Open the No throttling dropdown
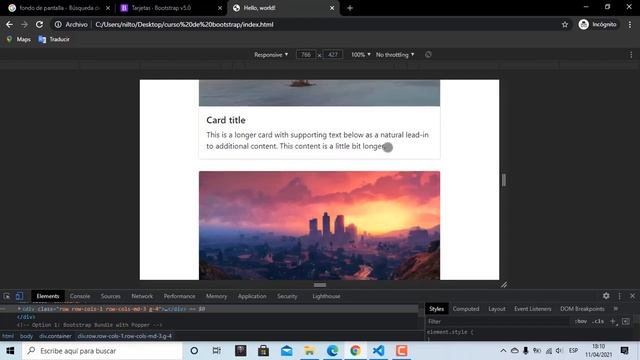 pyautogui.click(x=395, y=54)
